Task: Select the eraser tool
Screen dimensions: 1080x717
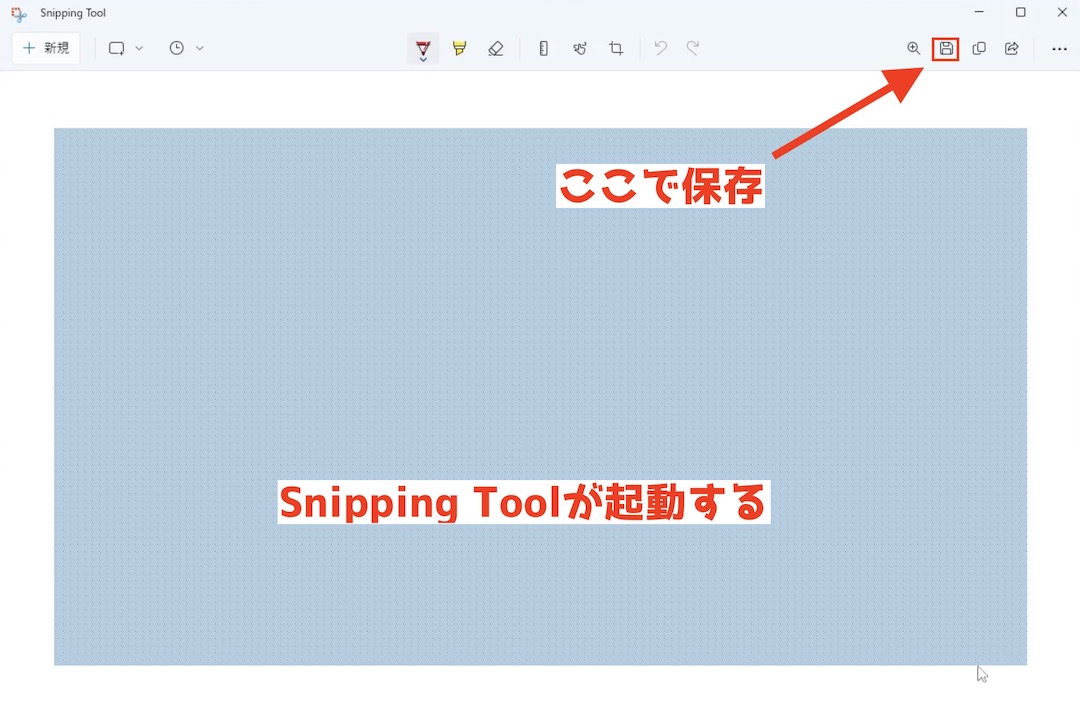Action: point(495,48)
